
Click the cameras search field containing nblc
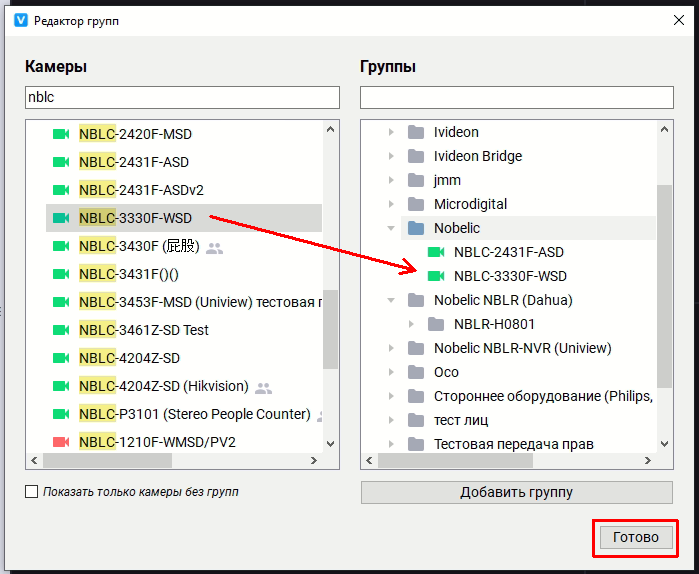(x=182, y=97)
